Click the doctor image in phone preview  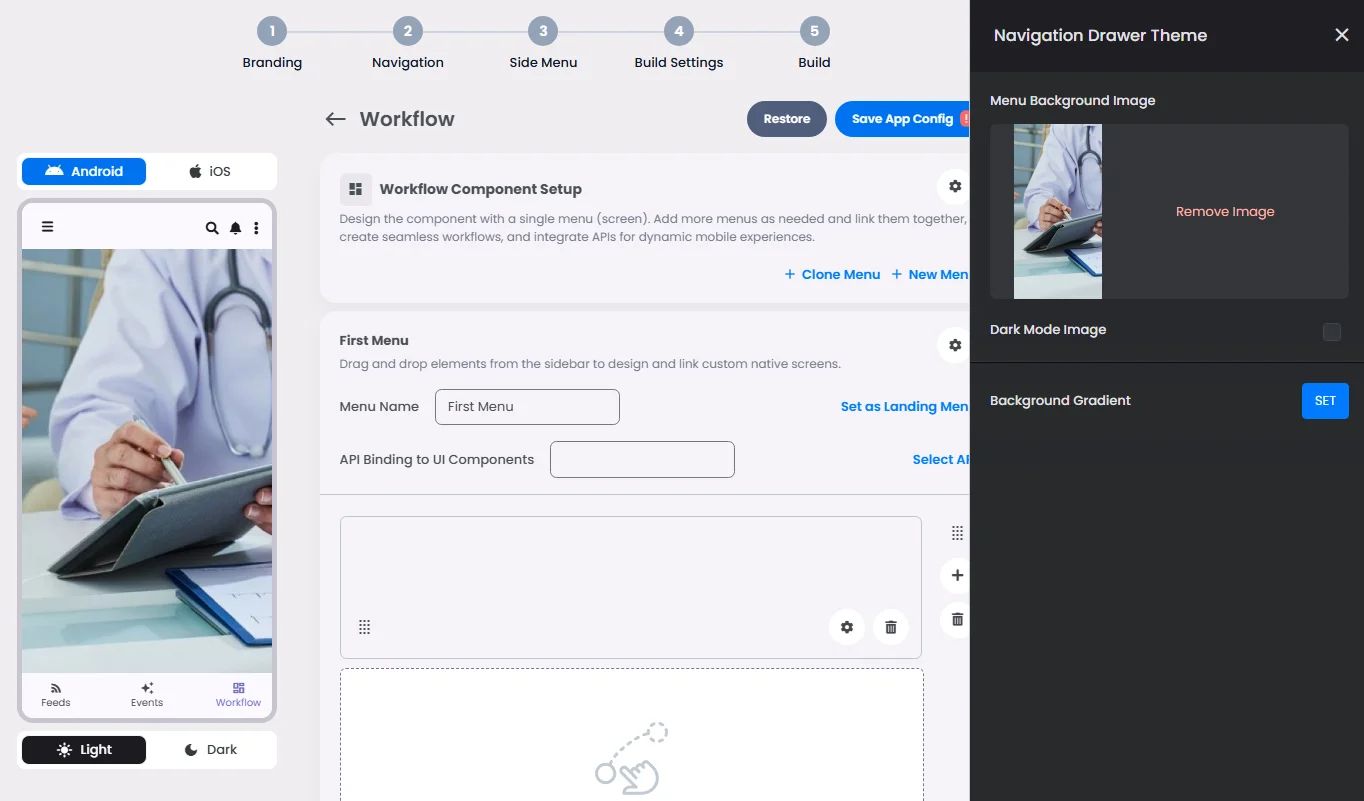click(147, 461)
